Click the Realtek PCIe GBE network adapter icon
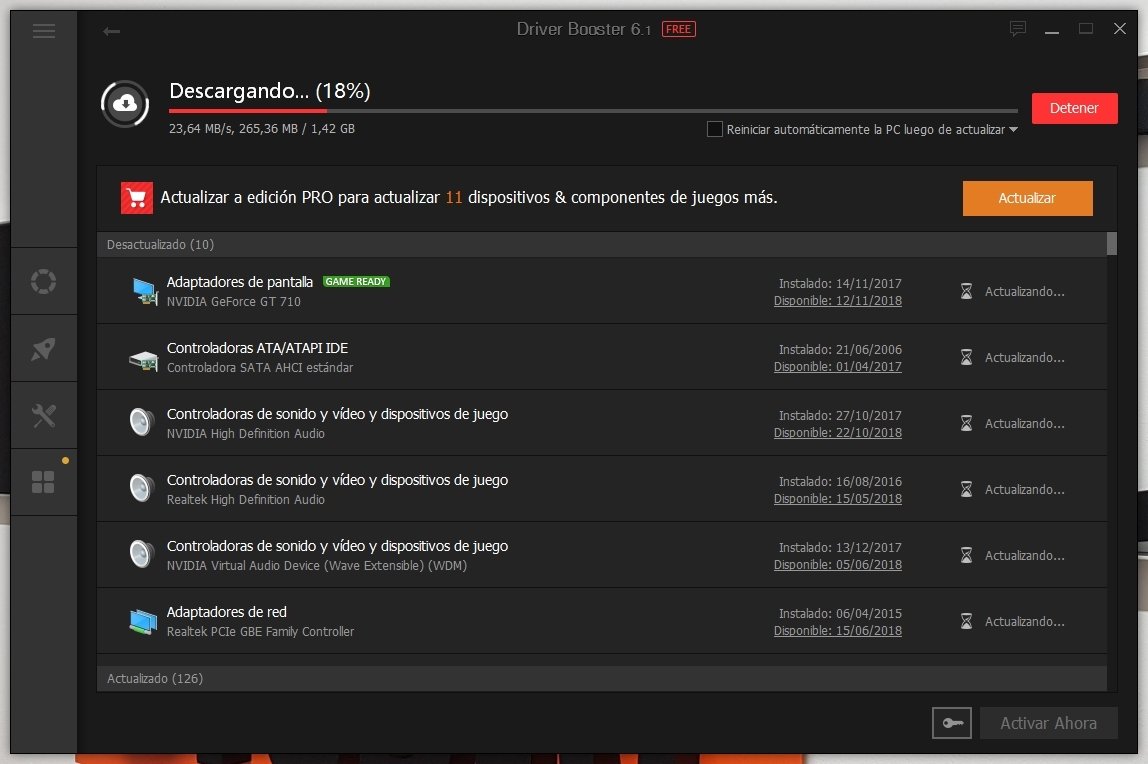The image size is (1148, 764). [x=144, y=621]
